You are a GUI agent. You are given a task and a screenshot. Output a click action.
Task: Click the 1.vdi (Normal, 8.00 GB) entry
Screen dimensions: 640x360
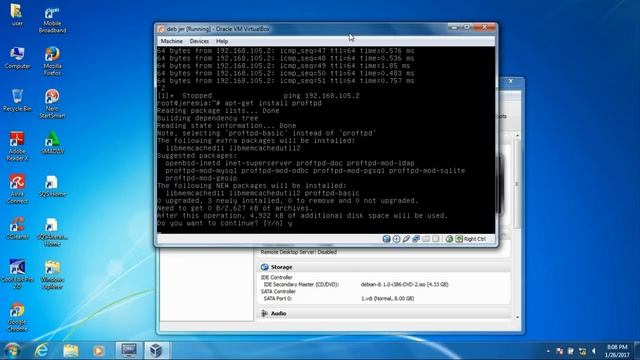click(x=387, y=299)
